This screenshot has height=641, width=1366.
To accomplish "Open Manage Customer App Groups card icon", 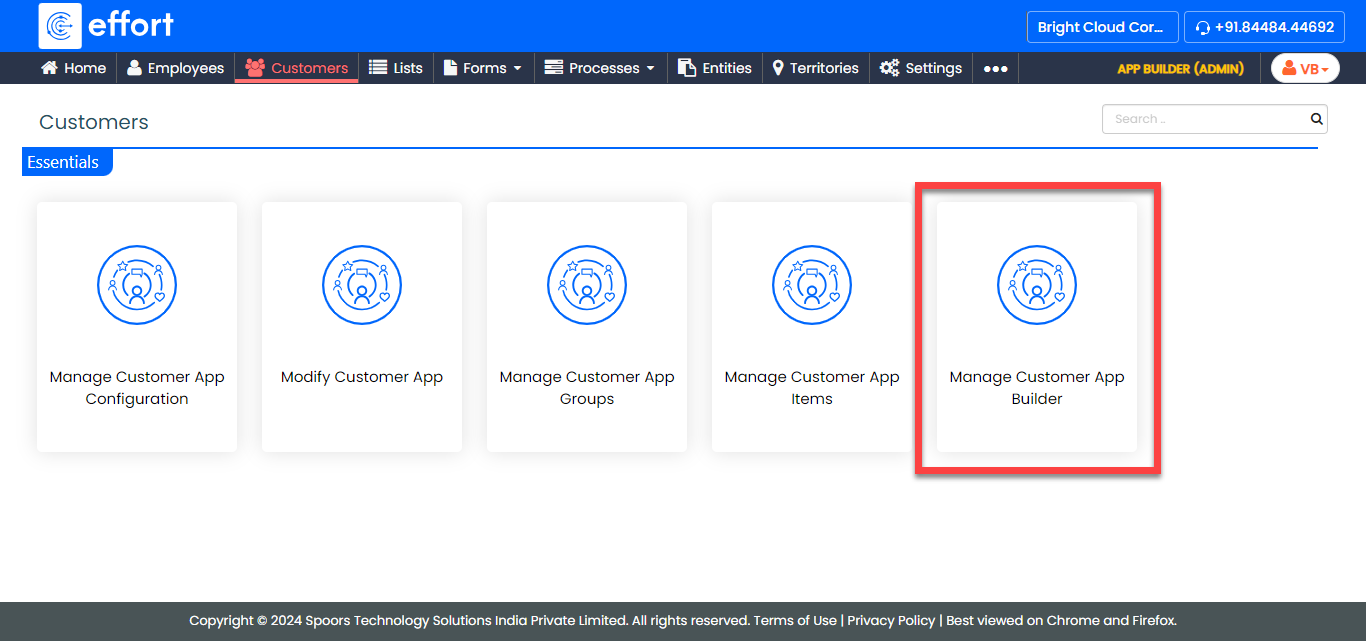I will (587, 285).
